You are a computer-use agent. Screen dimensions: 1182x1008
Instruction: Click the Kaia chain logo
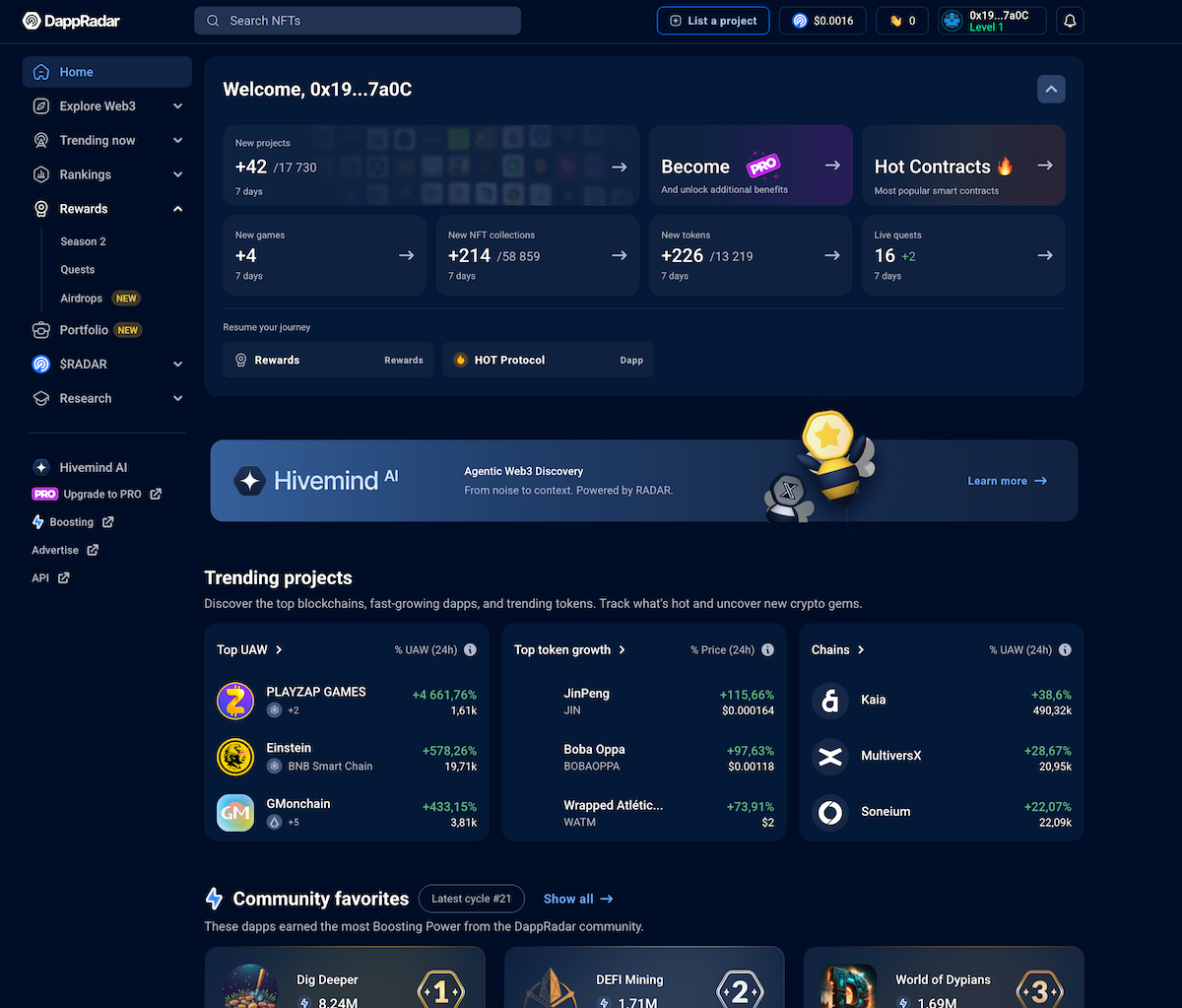pyautogui.click(x=830, y=701)
